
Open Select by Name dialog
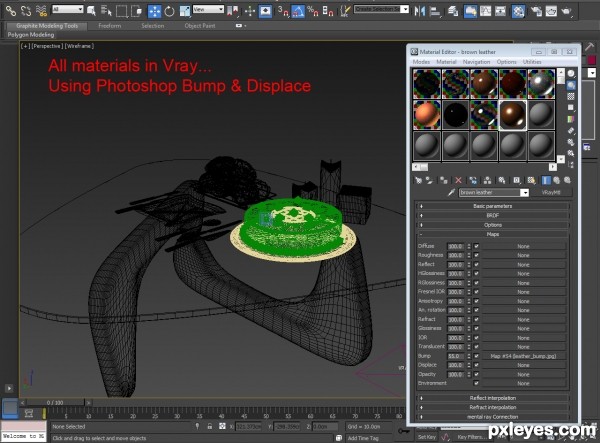pos(106,11)
